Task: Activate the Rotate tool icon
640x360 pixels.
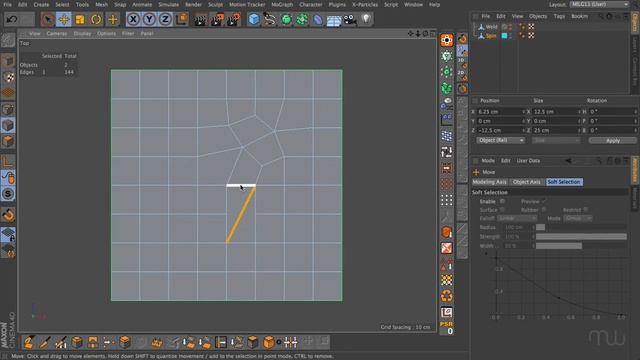Action: pos(96,19)
